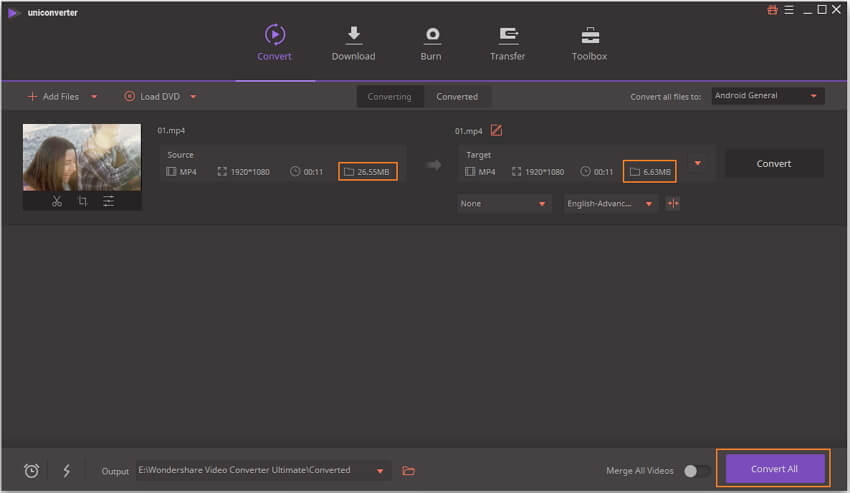Click the uniconverter logo icon
This screenshot has height=493, width=850.
(x=13, y=12)
